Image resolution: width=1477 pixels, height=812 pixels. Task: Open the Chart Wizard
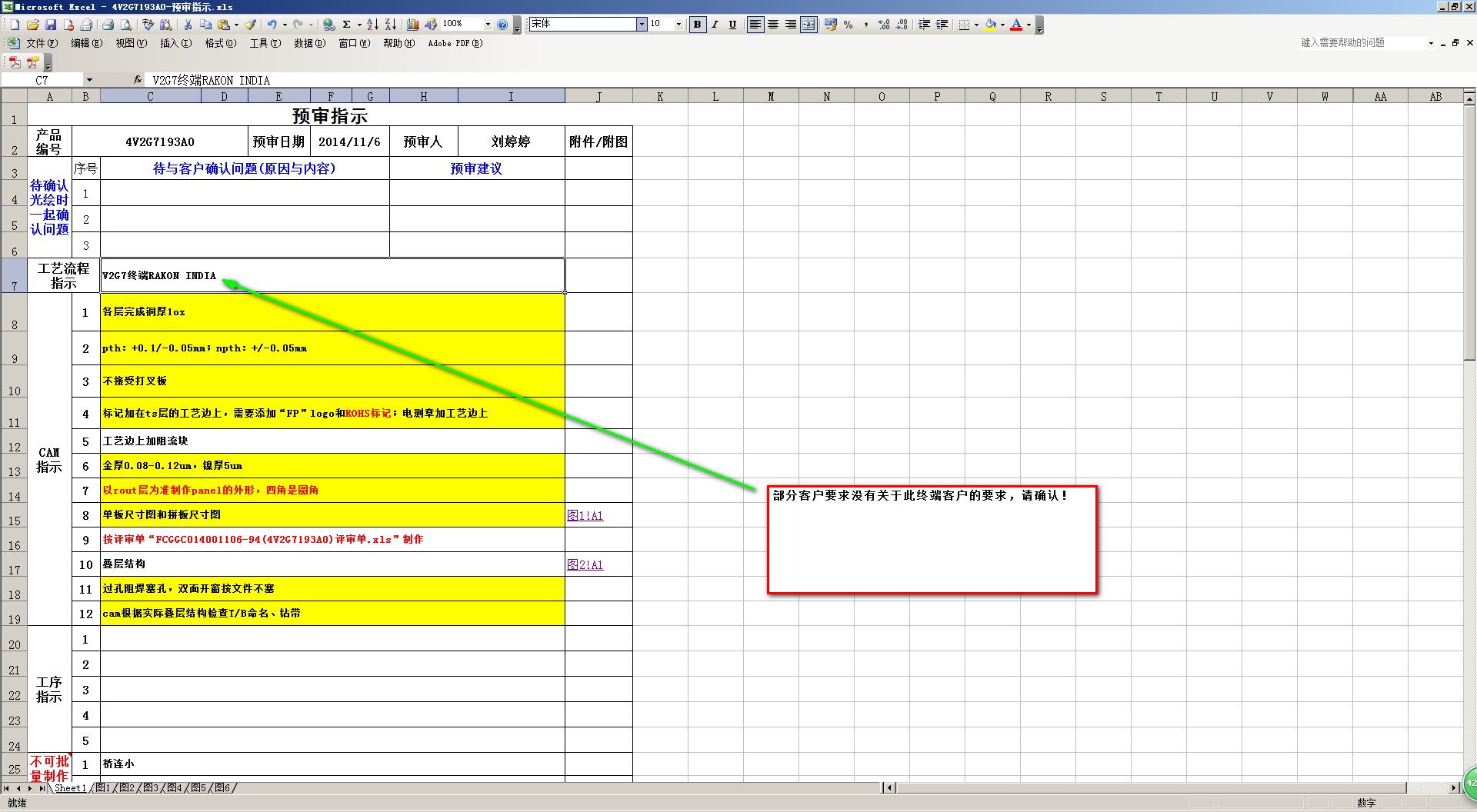[413, 25]
